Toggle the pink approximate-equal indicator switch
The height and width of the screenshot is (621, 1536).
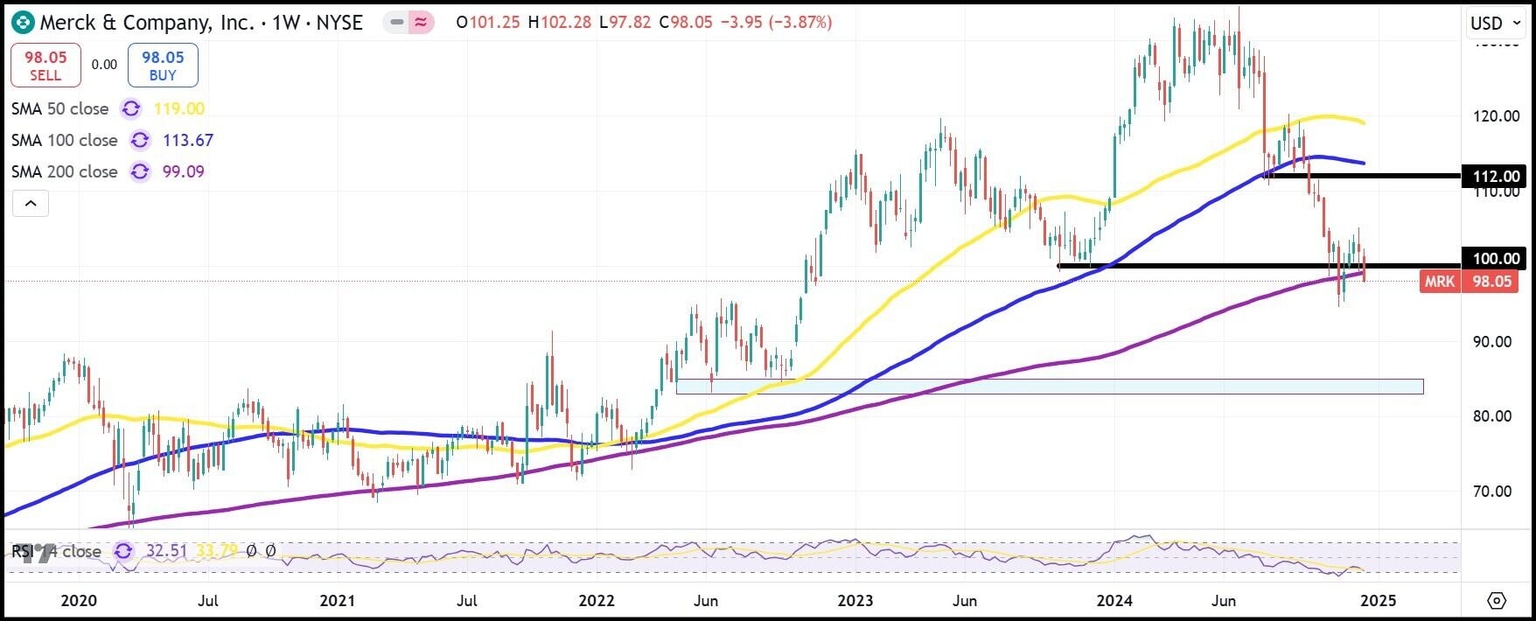[x=421, y=22]
